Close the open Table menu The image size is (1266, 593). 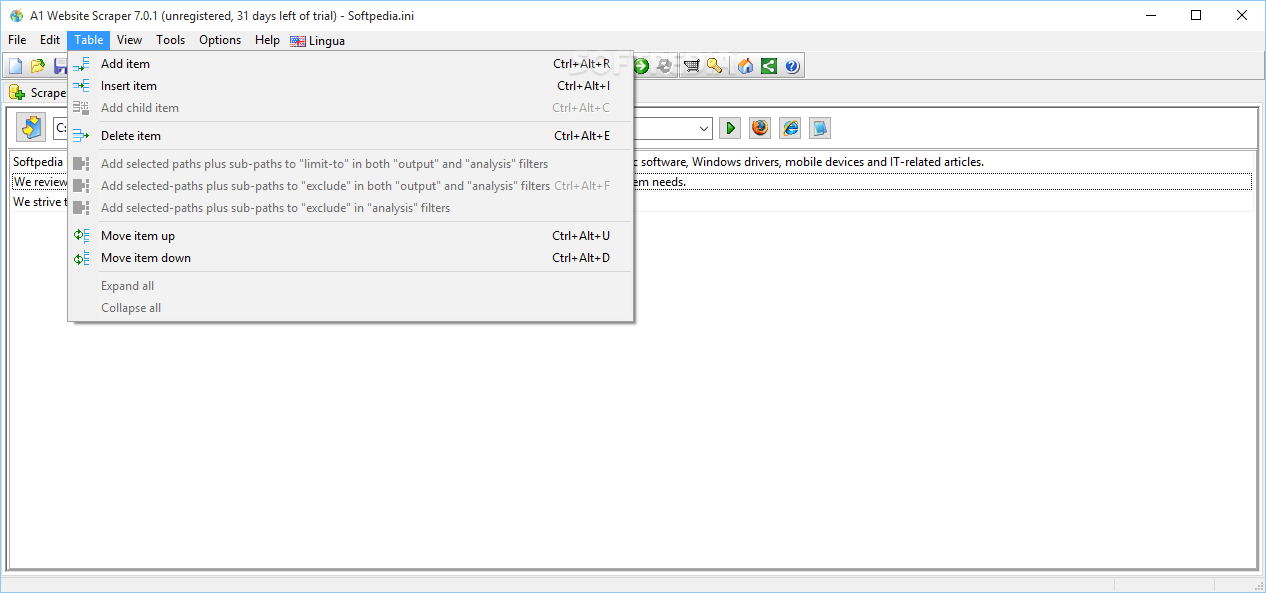(89, 40)
